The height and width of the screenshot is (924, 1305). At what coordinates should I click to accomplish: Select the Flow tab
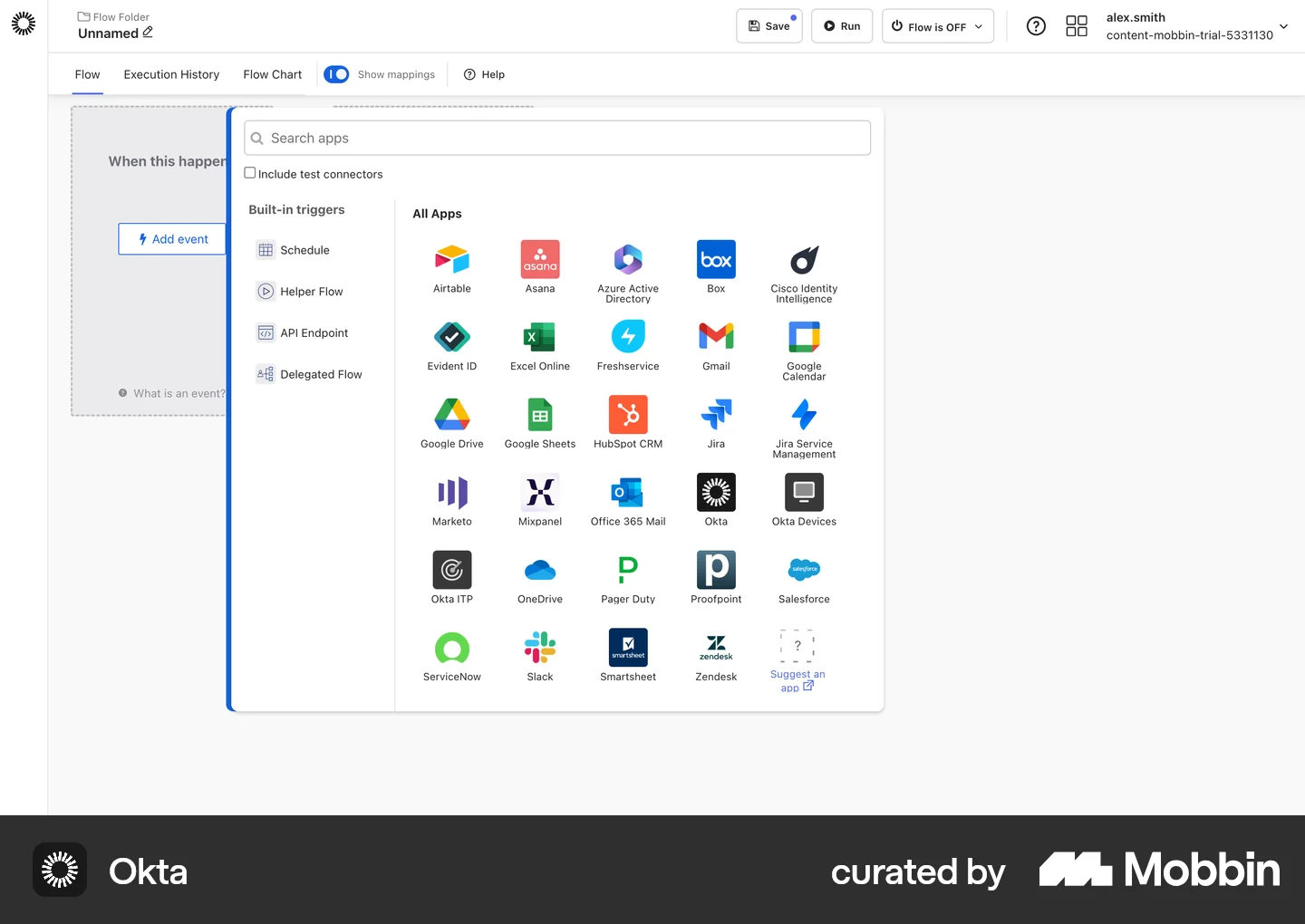88,74
